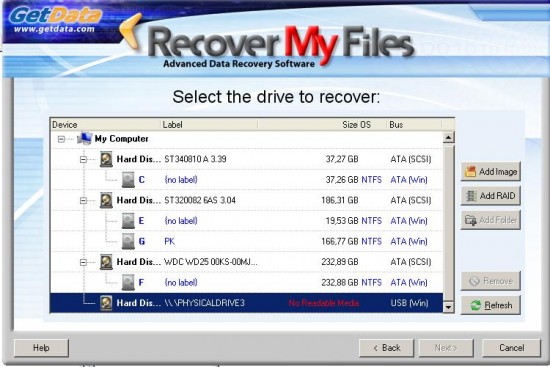Collapse the WDC WD25 hard disk node
Viewport: 550px width, 367px height.
(x=83, y=262)
